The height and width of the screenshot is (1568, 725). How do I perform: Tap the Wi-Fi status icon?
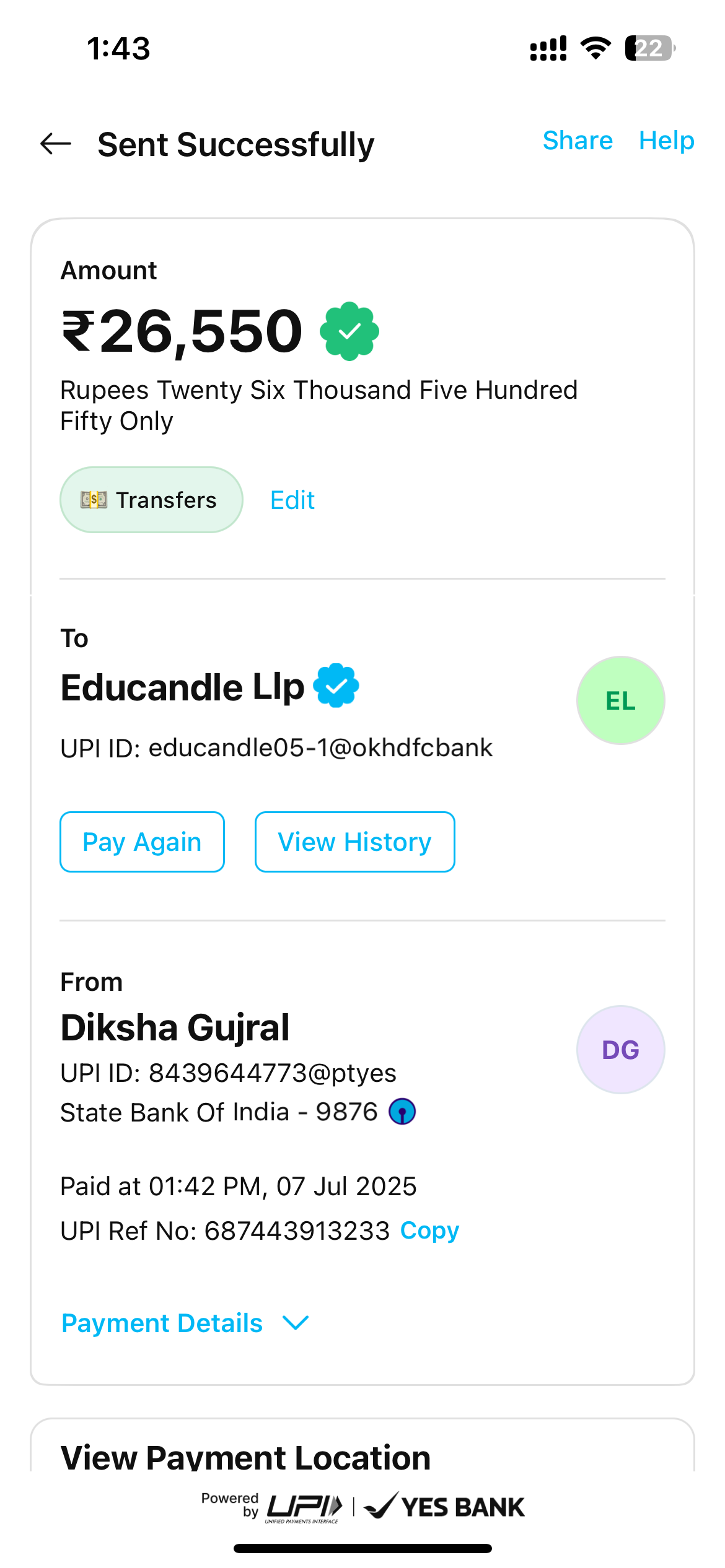tap(595, 48)
